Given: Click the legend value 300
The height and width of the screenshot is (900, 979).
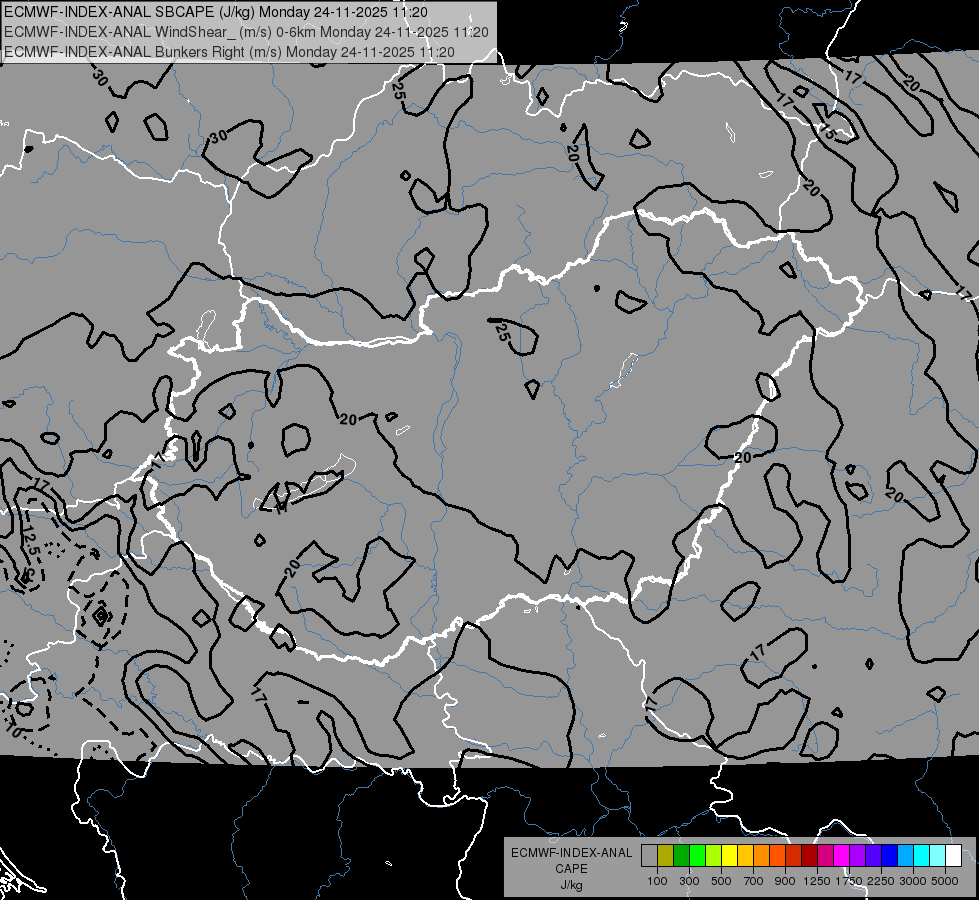Looking at the screenshot, I should point(689,881).
